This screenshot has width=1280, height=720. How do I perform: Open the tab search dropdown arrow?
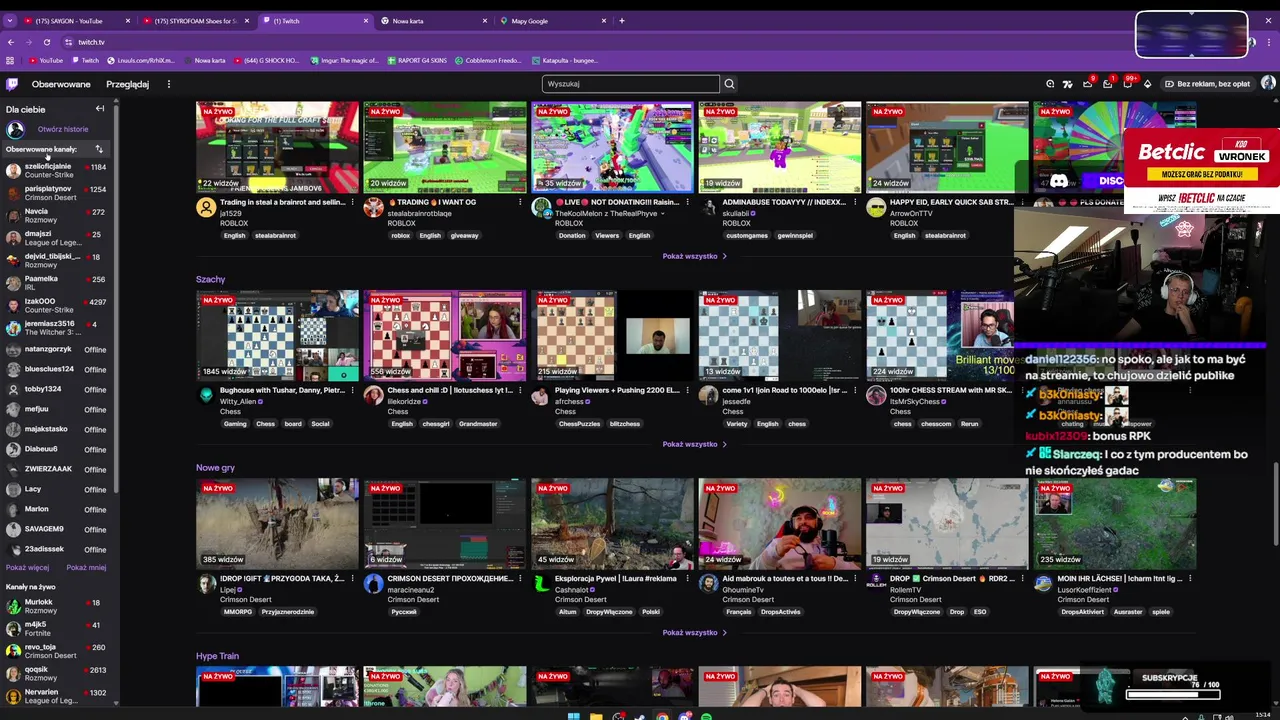pyautogui.click(x=11, y=20)
